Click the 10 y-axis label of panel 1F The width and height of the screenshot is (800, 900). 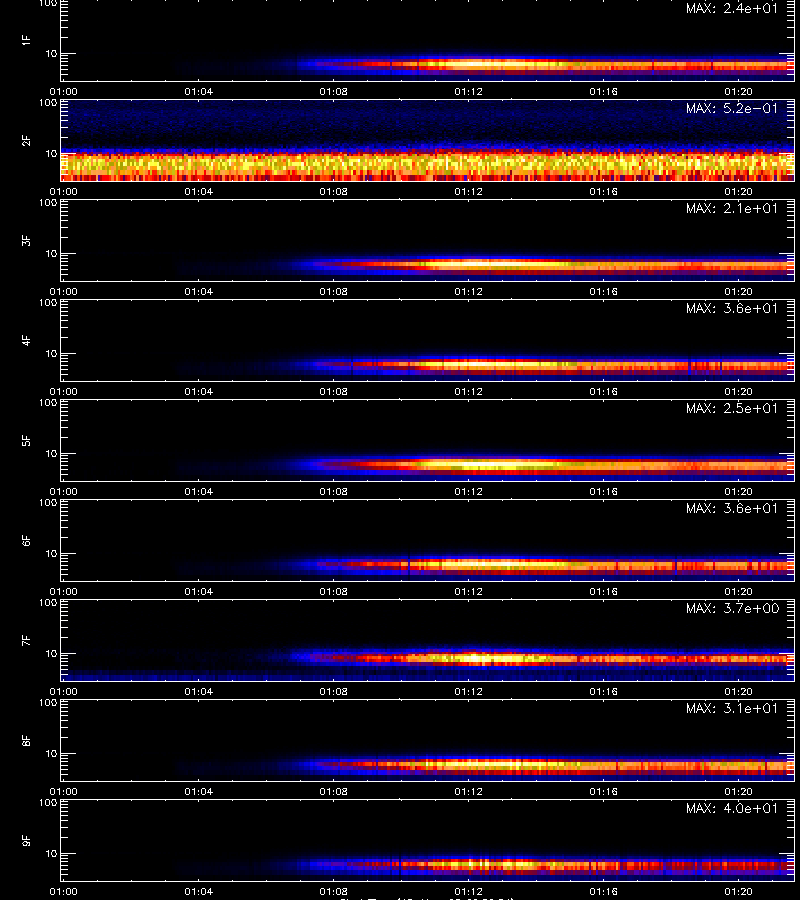[x=51, y=53]
